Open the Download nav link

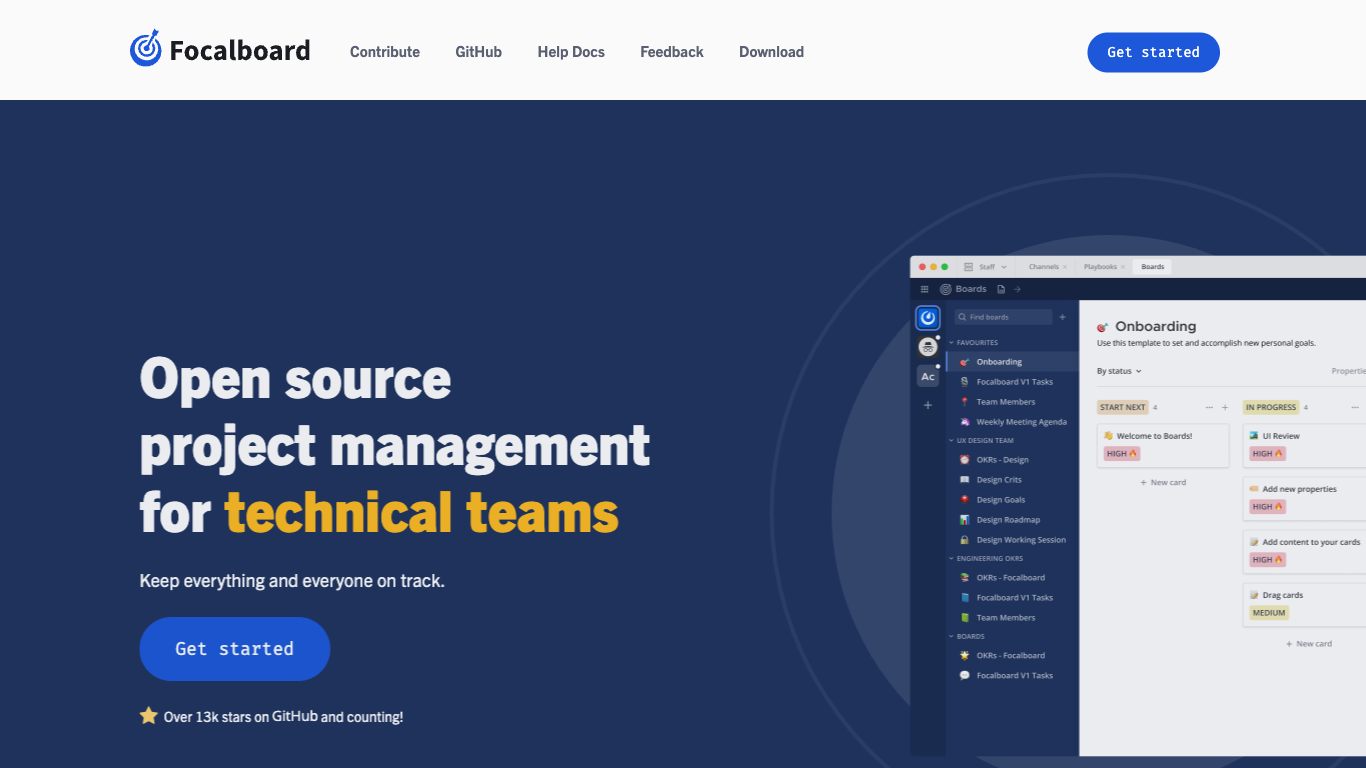(x=771, y=52)
